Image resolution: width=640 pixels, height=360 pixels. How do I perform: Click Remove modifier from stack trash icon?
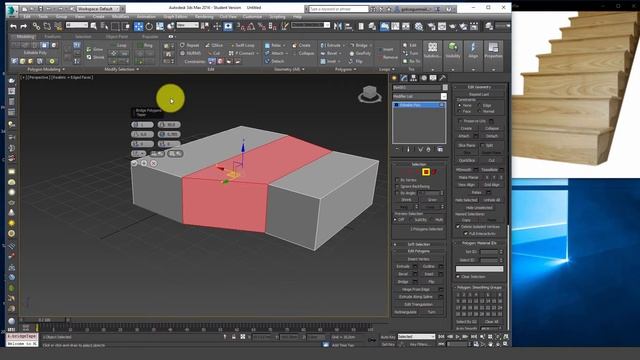tap(428, 150)
